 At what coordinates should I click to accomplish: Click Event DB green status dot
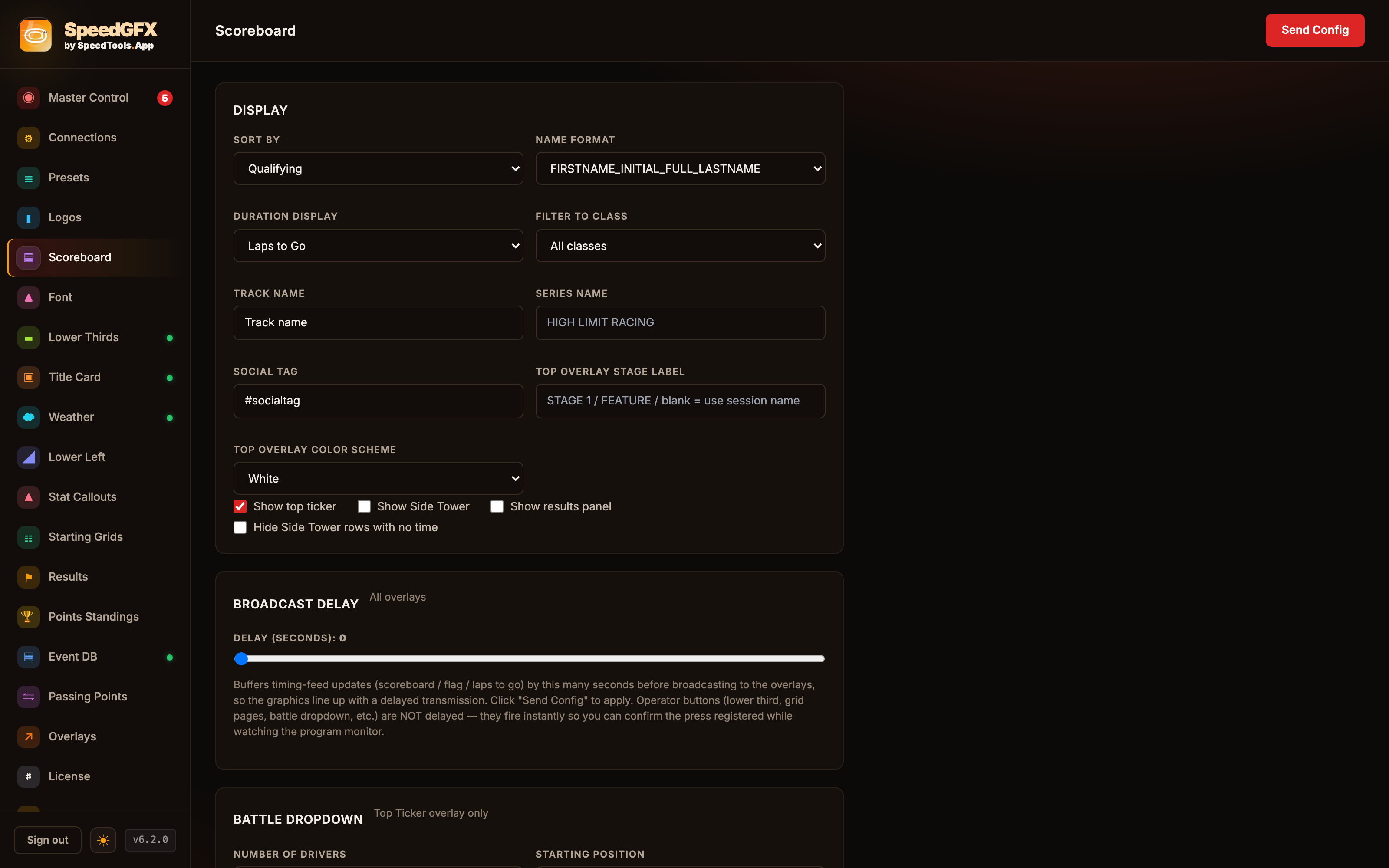point(169,658)
